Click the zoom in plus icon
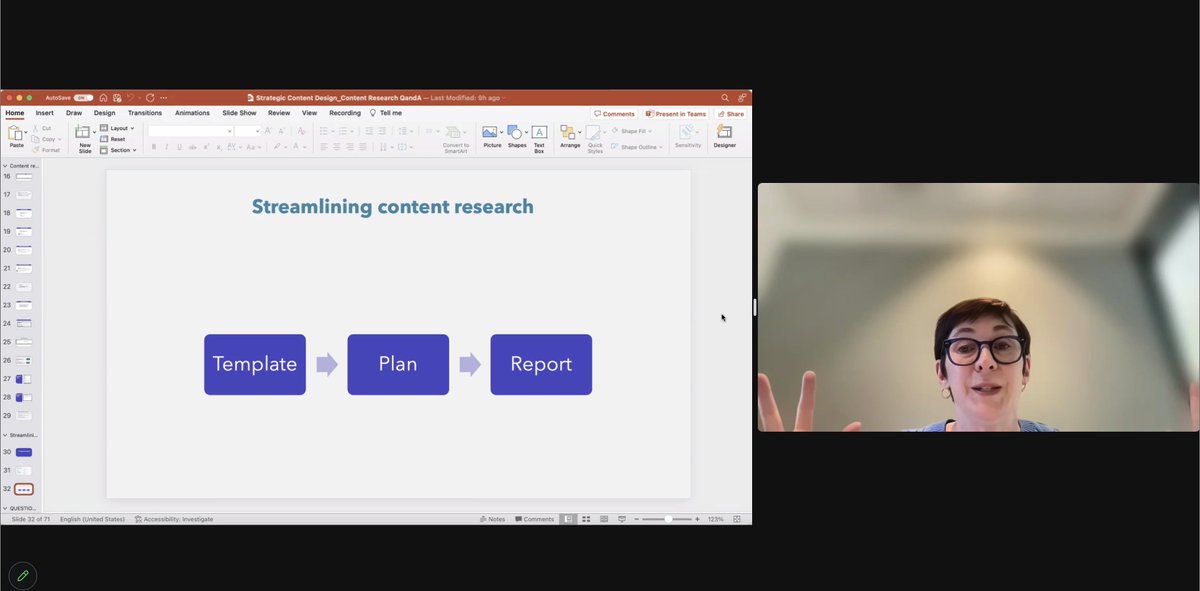Screen dimensions: 1200x591 click(697, 519)
